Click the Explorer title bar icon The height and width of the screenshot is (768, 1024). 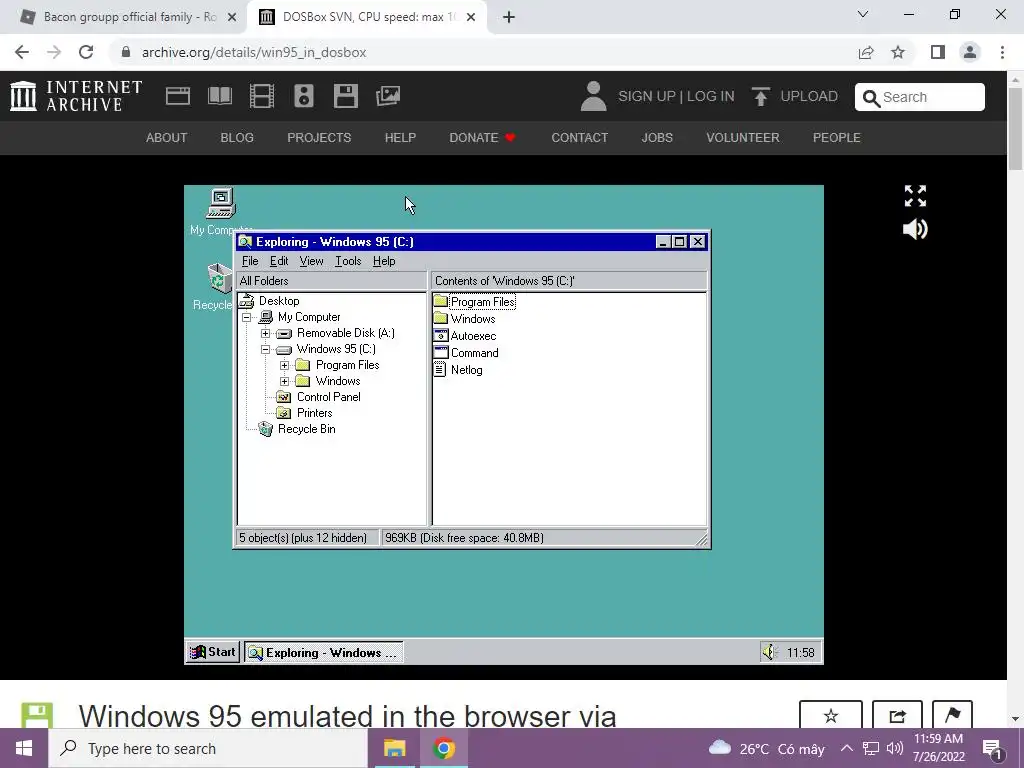[x=245, y=242]
